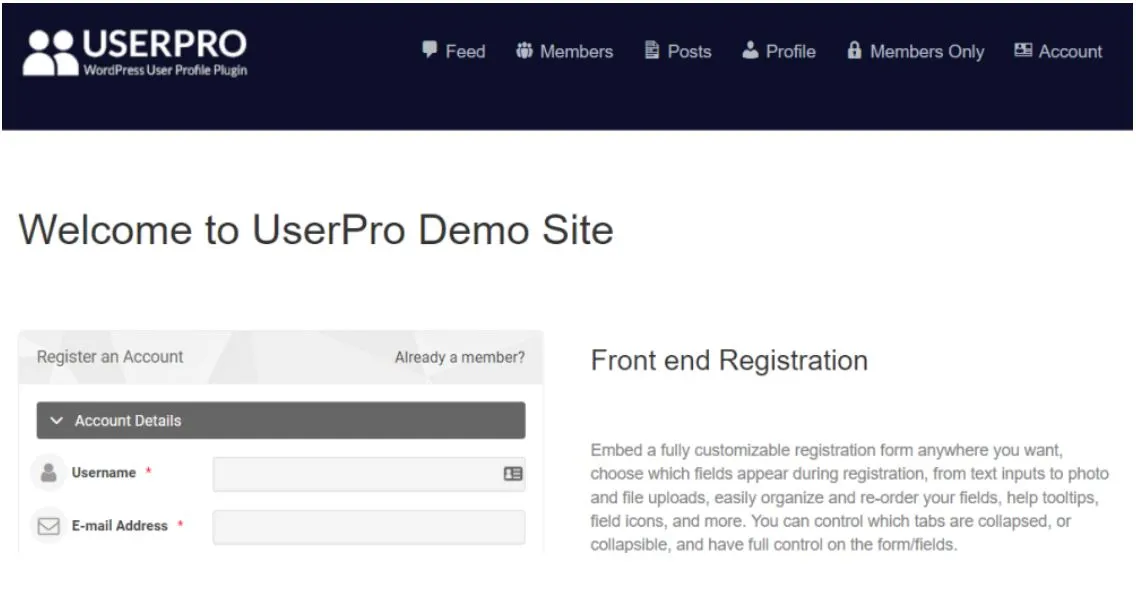Click the envelope icon beside E-mail Address

(x=46, y=525)
